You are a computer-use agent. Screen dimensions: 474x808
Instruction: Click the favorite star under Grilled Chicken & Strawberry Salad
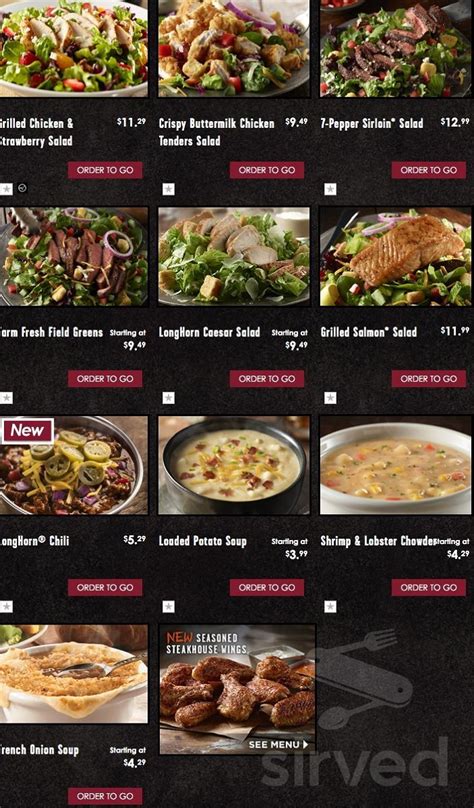6,189
